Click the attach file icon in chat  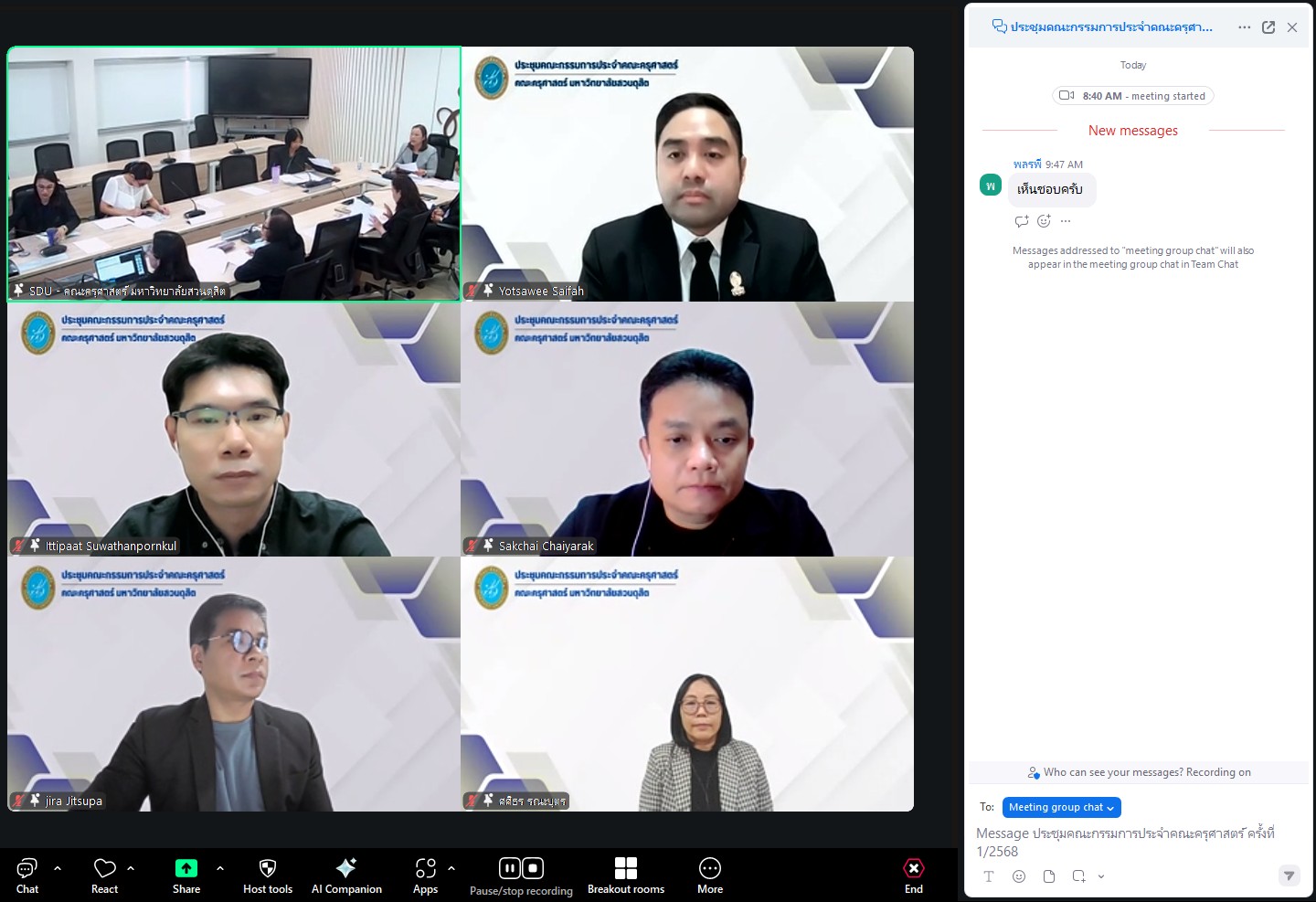pyautogui.click(x=1049, y=876)
